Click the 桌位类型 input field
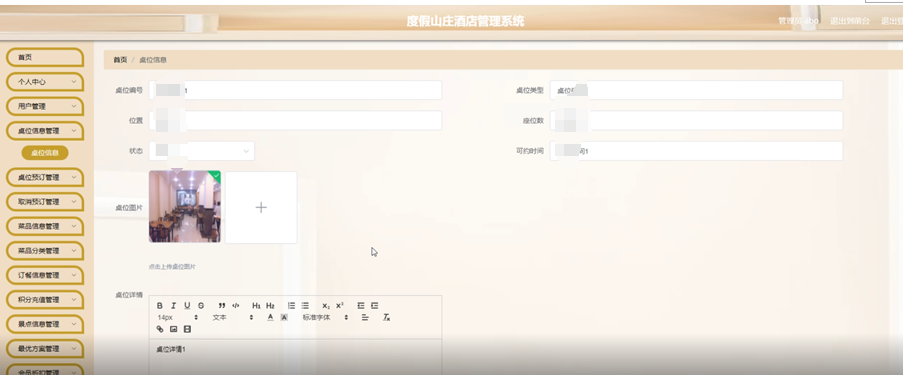Viewport: 903px width, 375px height. coord(696,90)
